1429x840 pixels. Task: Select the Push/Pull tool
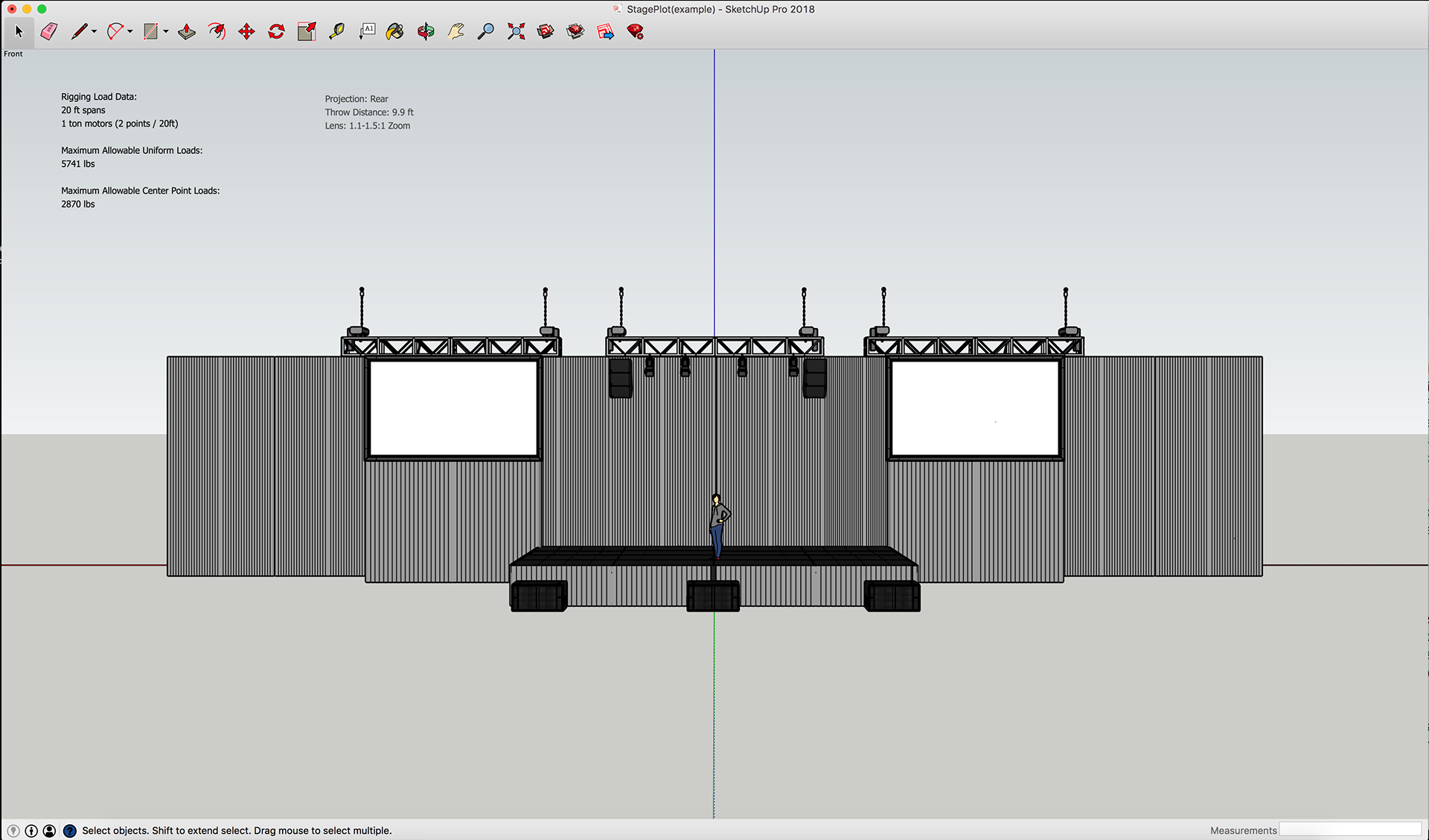pyautogui.click(x=187, y=31)
